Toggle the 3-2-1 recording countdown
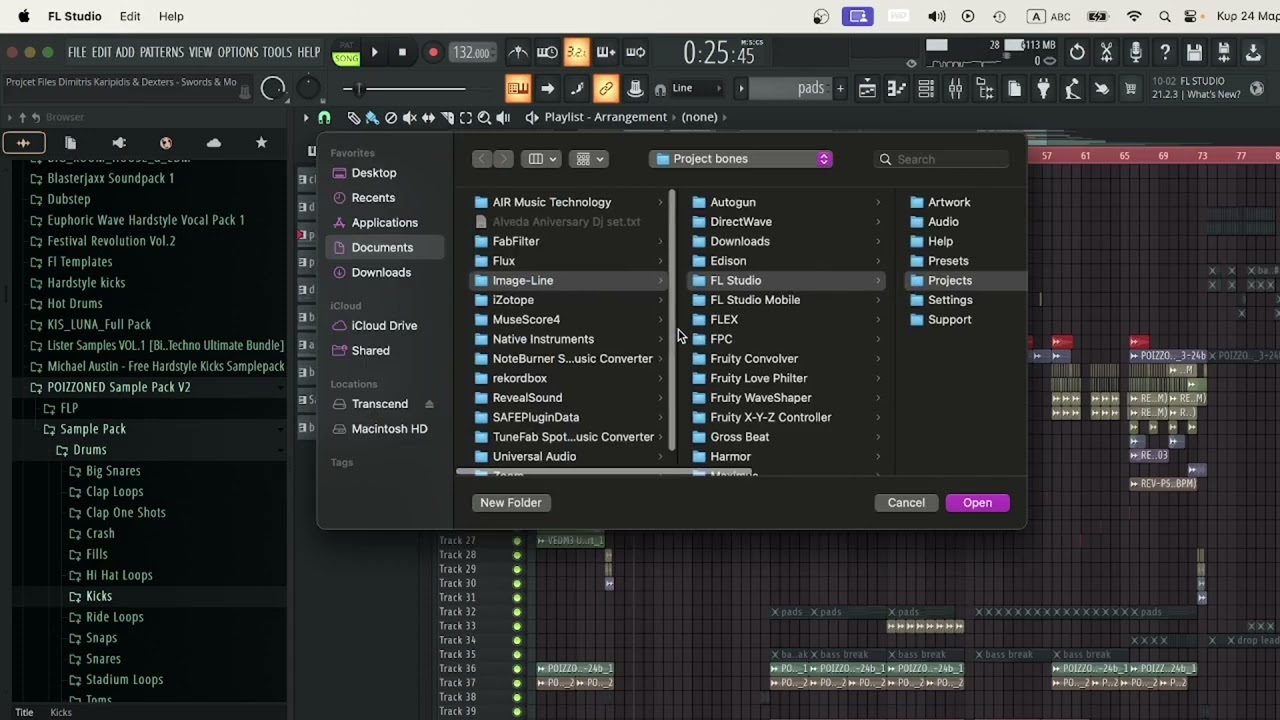The height and width of the screenshot is (720, 1280). coord(576,52)
